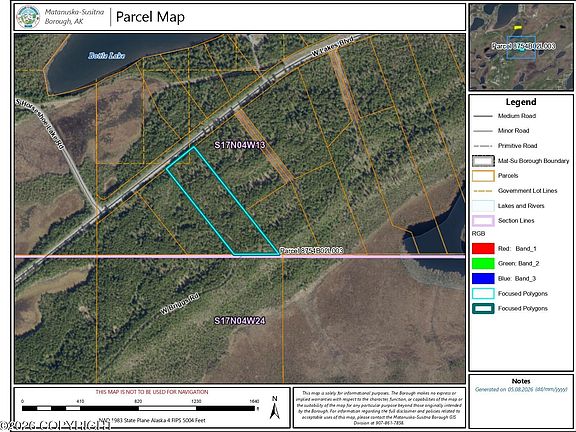This screenshot has width=576, height=432.
Task: Click the '820' scale bar value
Action: tap(138, 401)
